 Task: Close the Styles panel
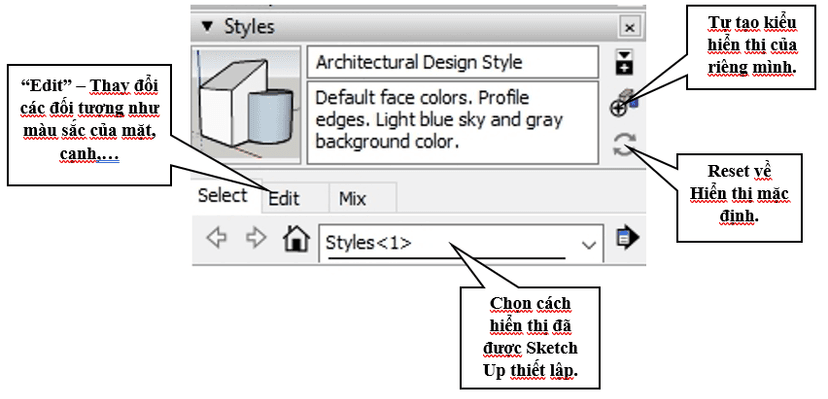coord(629,27)
